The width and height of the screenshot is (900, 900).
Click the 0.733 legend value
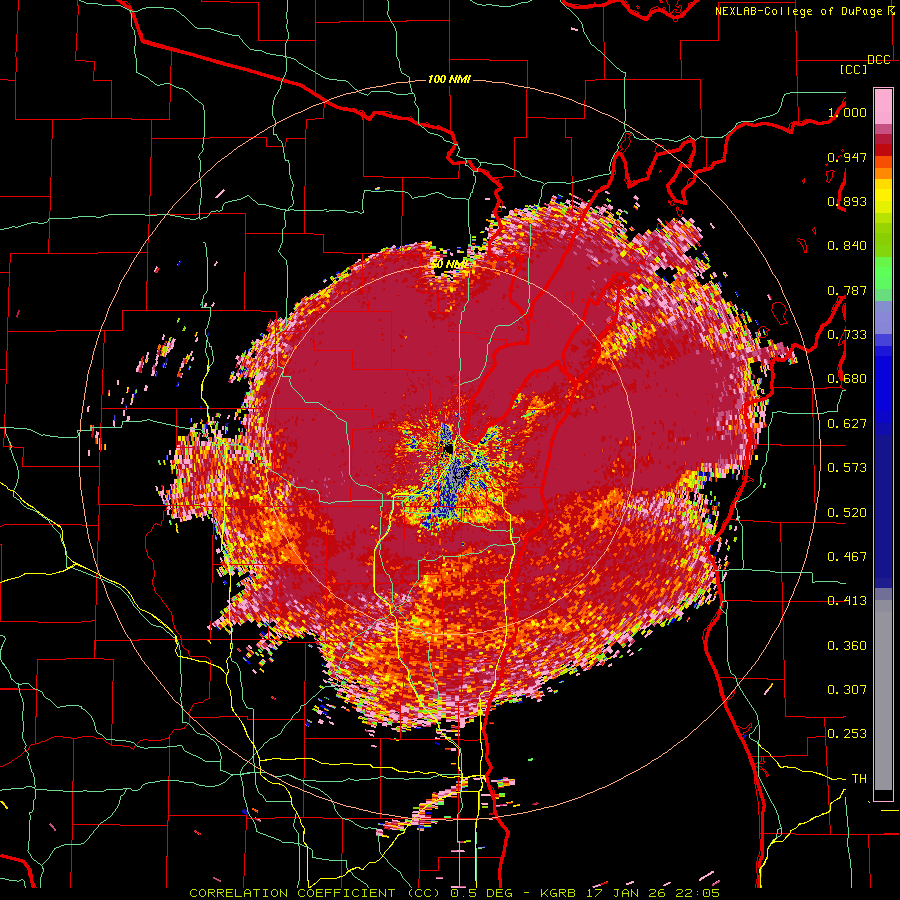pos(847,335)
